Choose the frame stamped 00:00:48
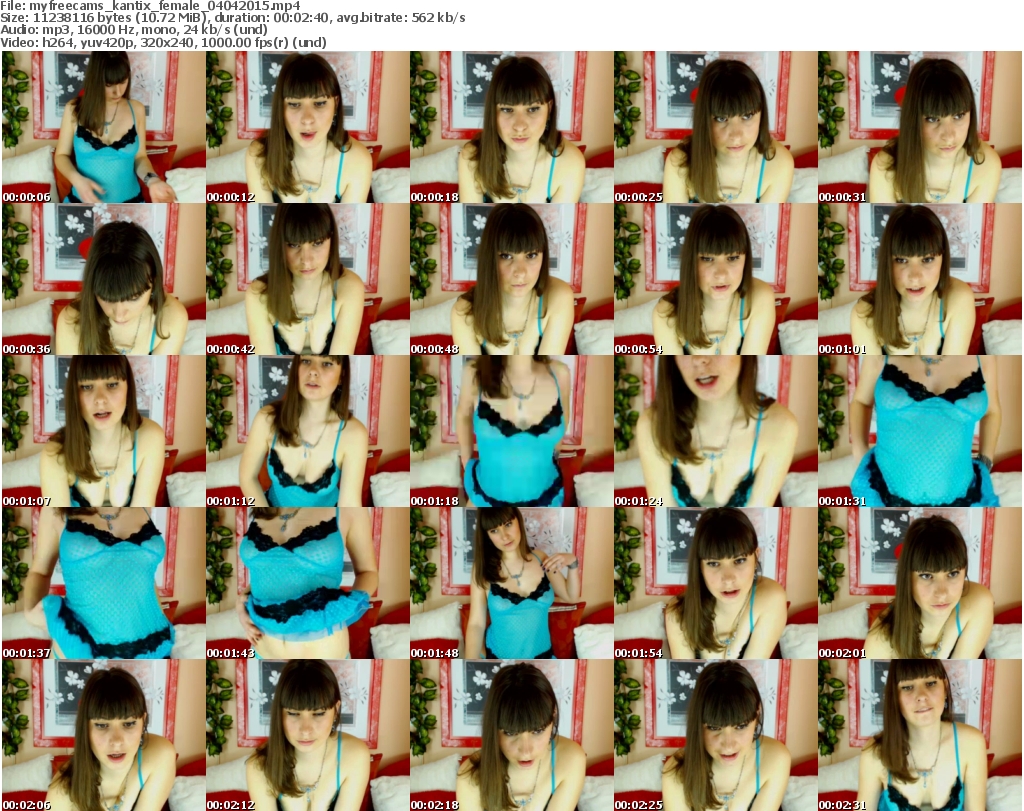Viewport: 1024px width, 811px height. click(x=511, y=279)
